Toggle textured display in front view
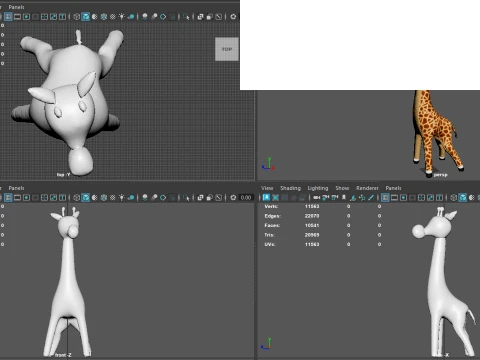Image resolution: width=480 pixels, height=360 pixels. point(113,198)
